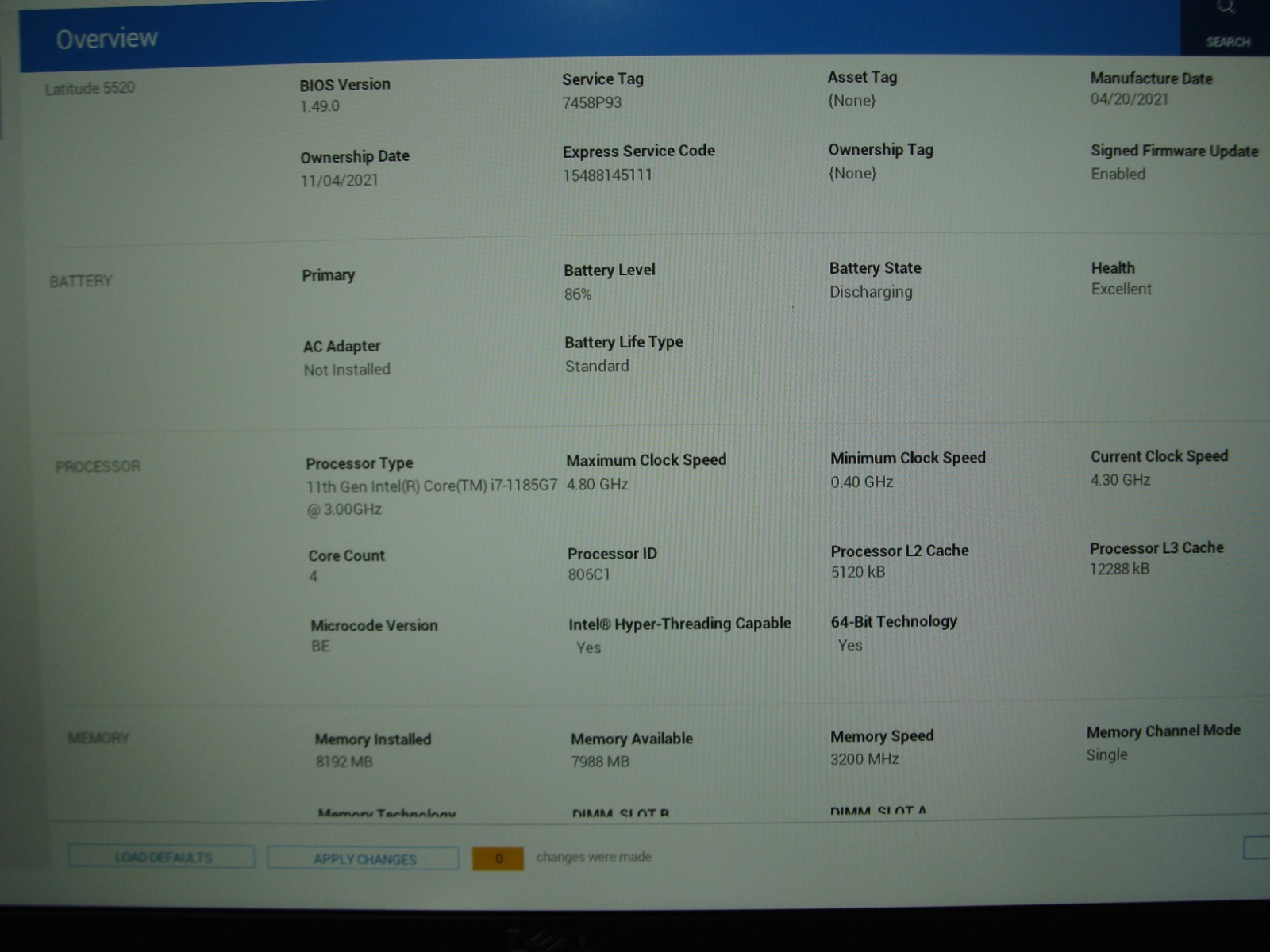
Task: Select Microcode Version value BE
Action: (320, 646)
